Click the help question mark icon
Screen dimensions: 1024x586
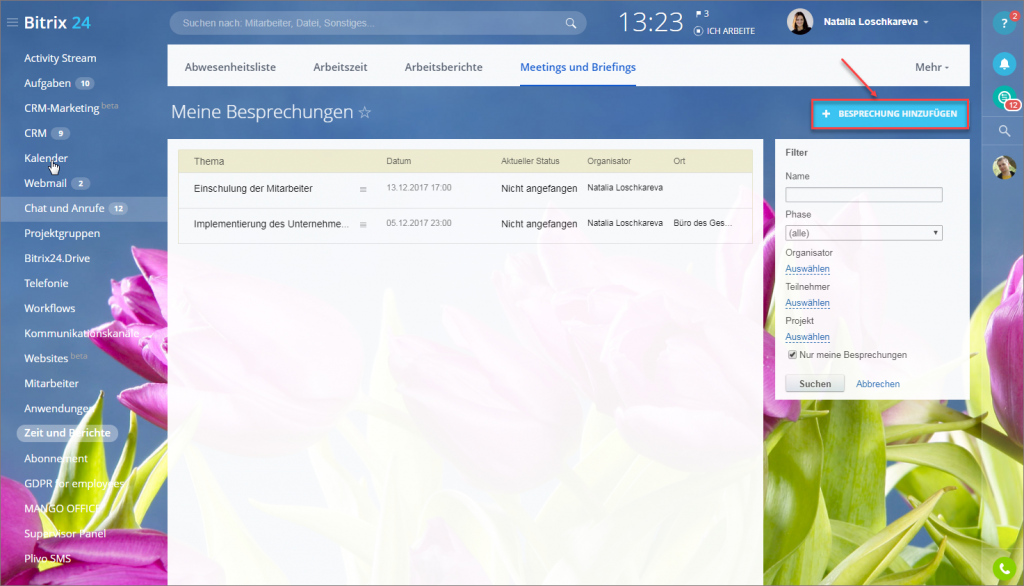click(1004, 21)
